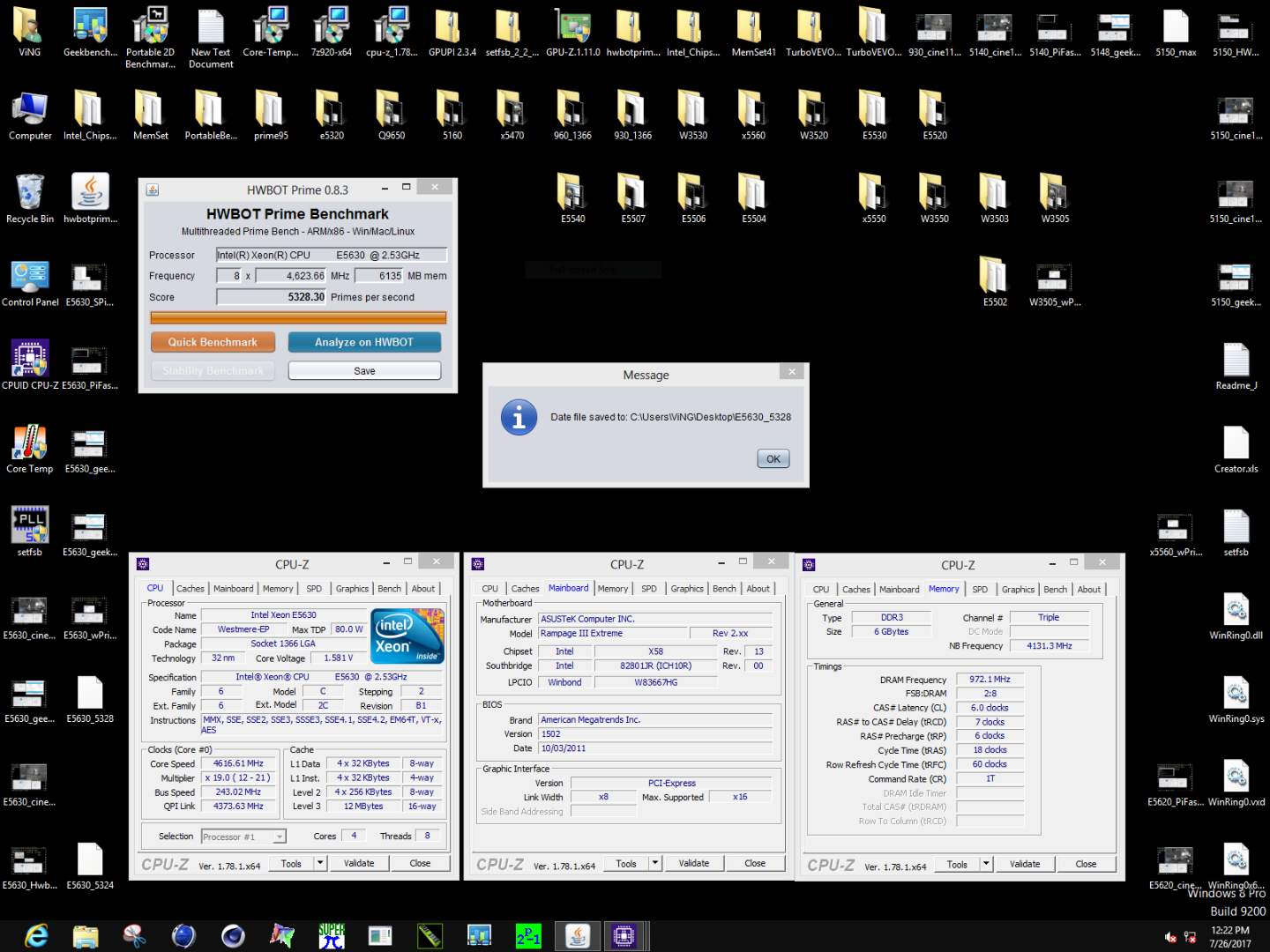Screen dimensions: 1270x952
Task: Open the E5630_5324 data file icon
Action: 90,865
